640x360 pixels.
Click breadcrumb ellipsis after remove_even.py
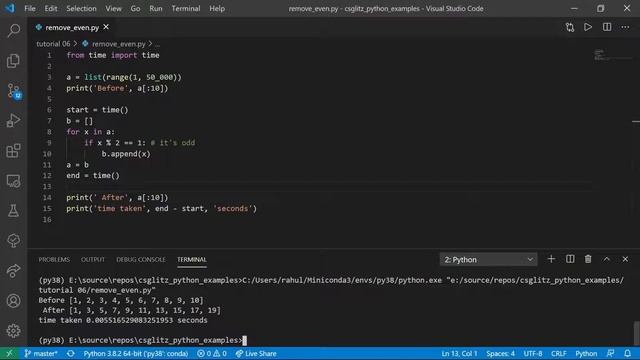(158, 44)
